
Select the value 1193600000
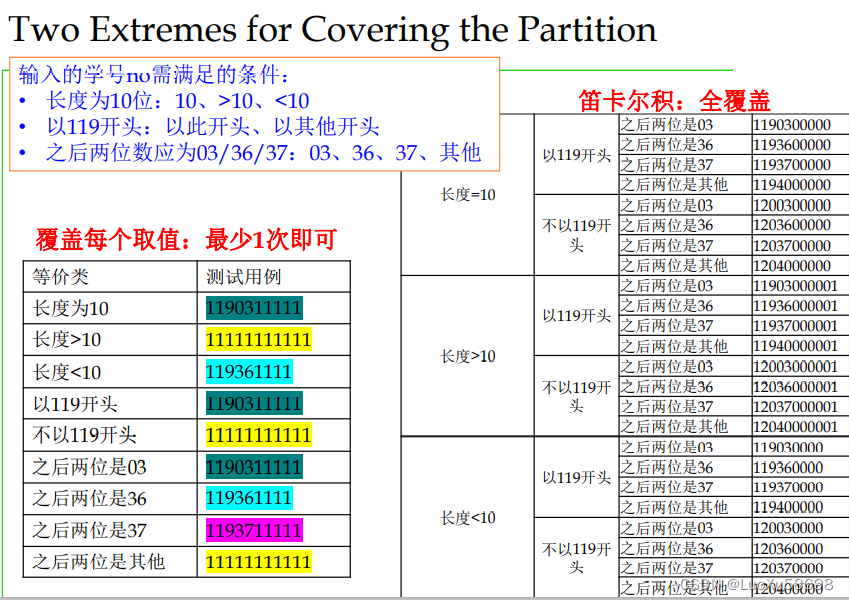pyautogui.click(x=792, y=145)
